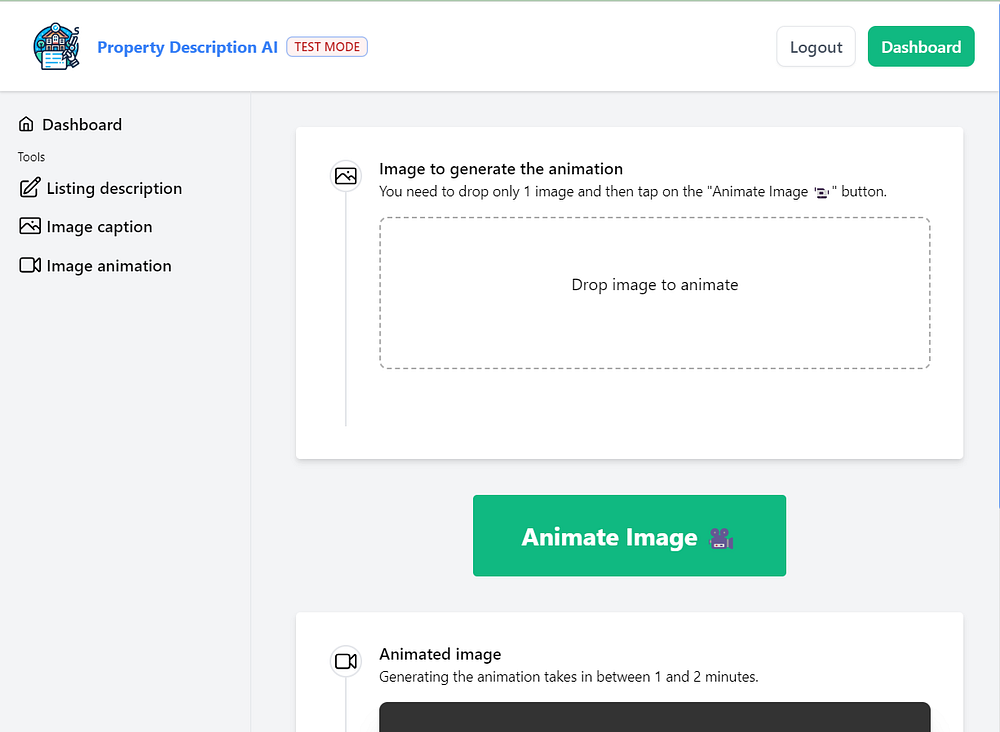Click the video camera icon beside Image animation

click(x=30, y=265)
